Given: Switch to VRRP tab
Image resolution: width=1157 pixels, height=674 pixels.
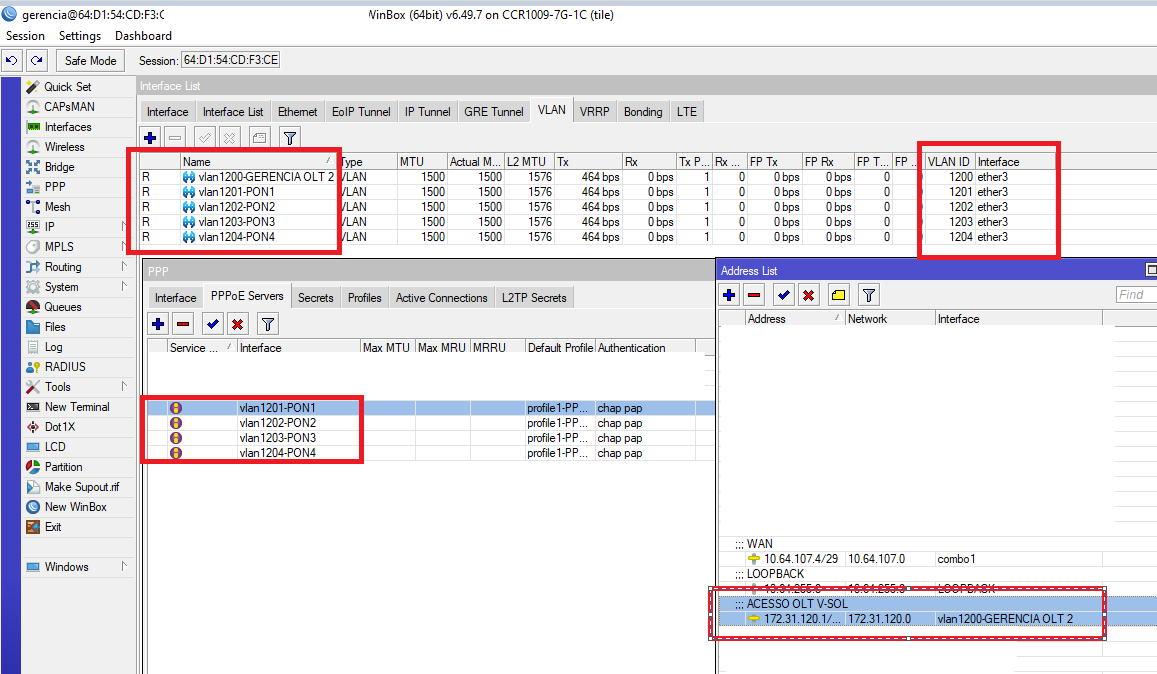Looking at the screenshot, I should [x=594, y=111].
